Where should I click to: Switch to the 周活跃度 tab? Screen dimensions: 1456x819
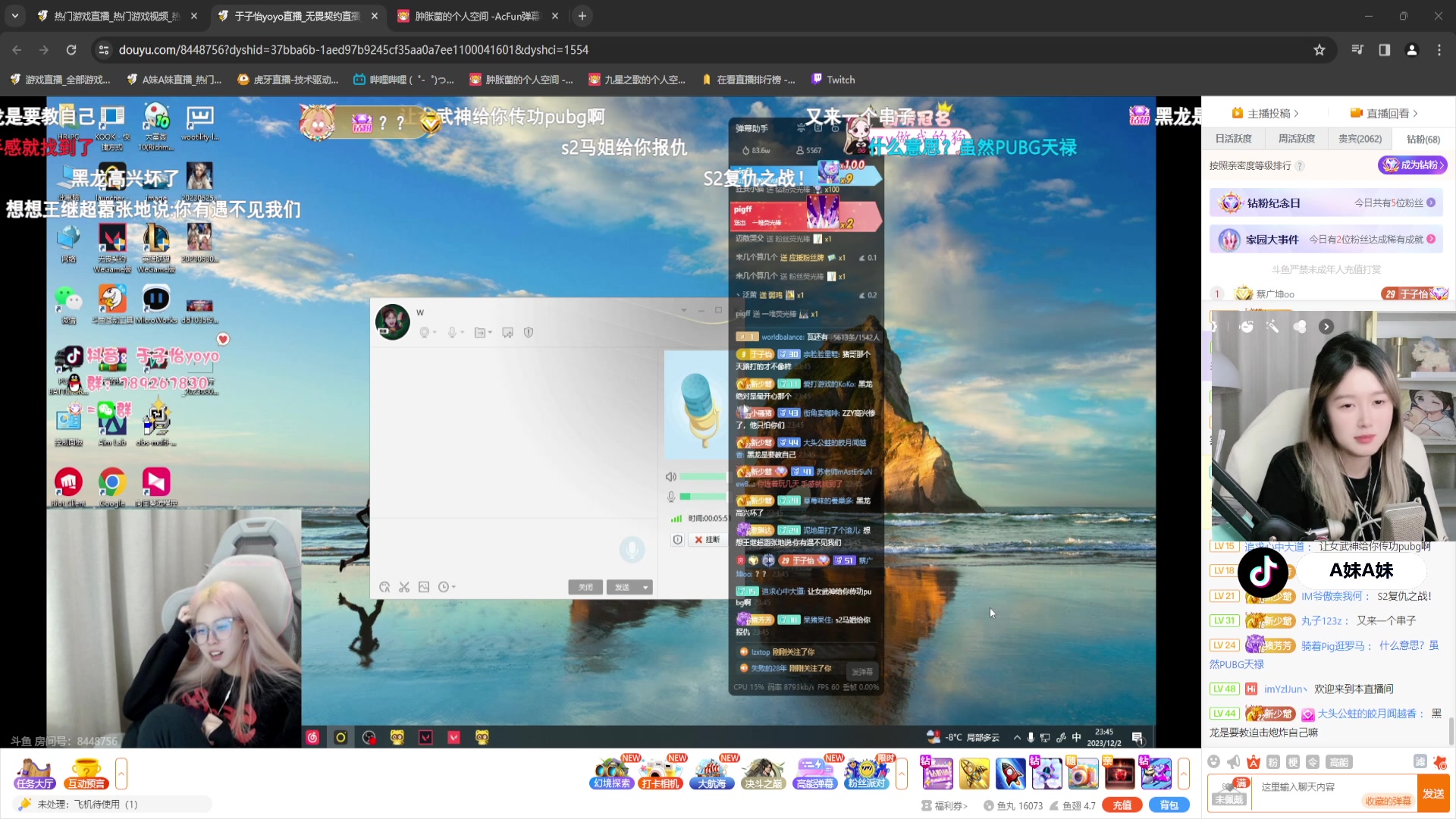click(1297, 139)
